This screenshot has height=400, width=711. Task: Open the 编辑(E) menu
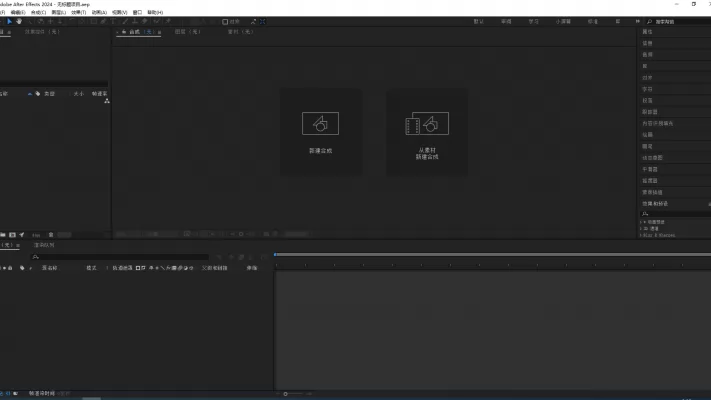[18, 13]
